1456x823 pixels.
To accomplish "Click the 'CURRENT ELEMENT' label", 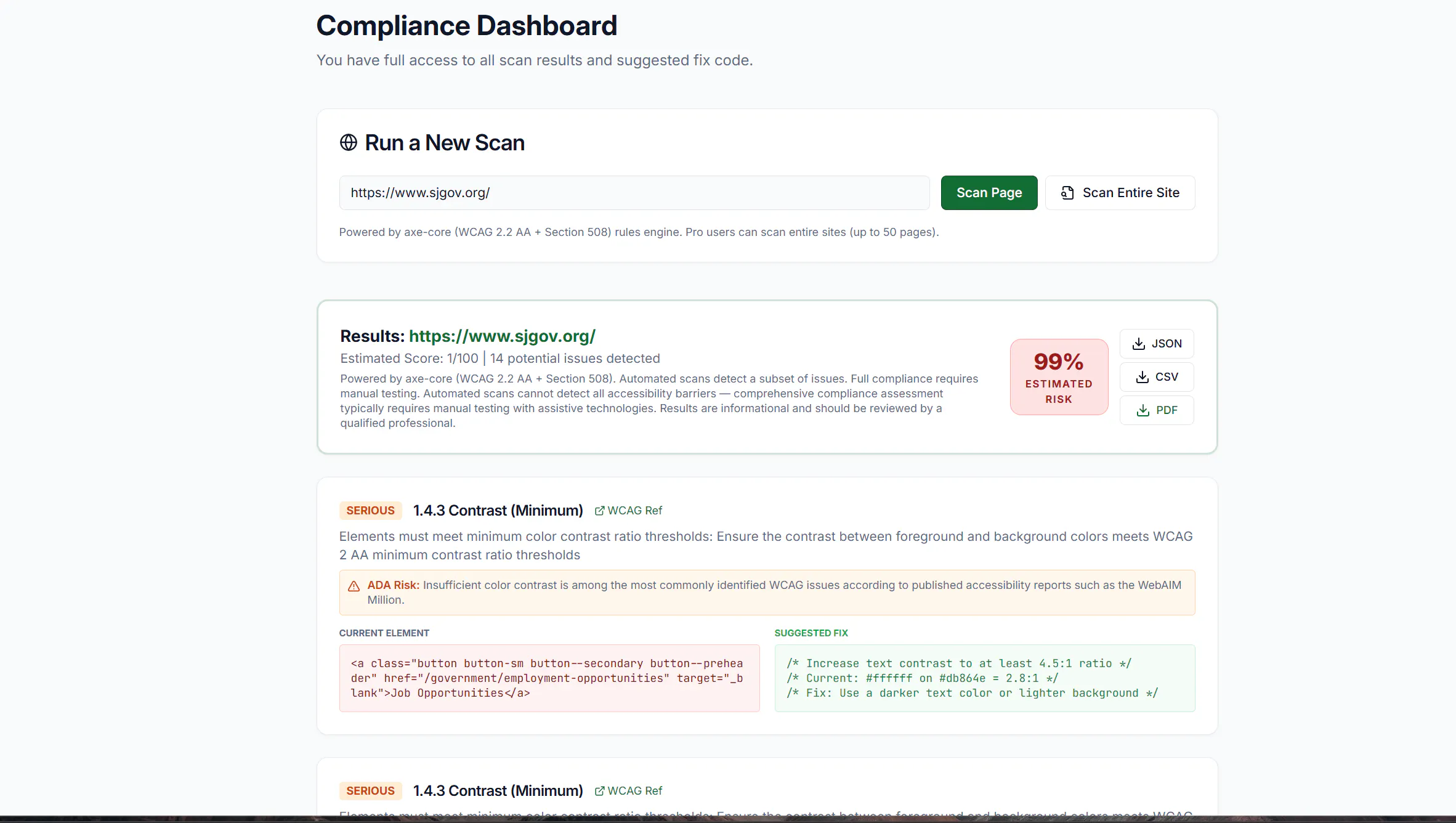I will pos(384,633).
